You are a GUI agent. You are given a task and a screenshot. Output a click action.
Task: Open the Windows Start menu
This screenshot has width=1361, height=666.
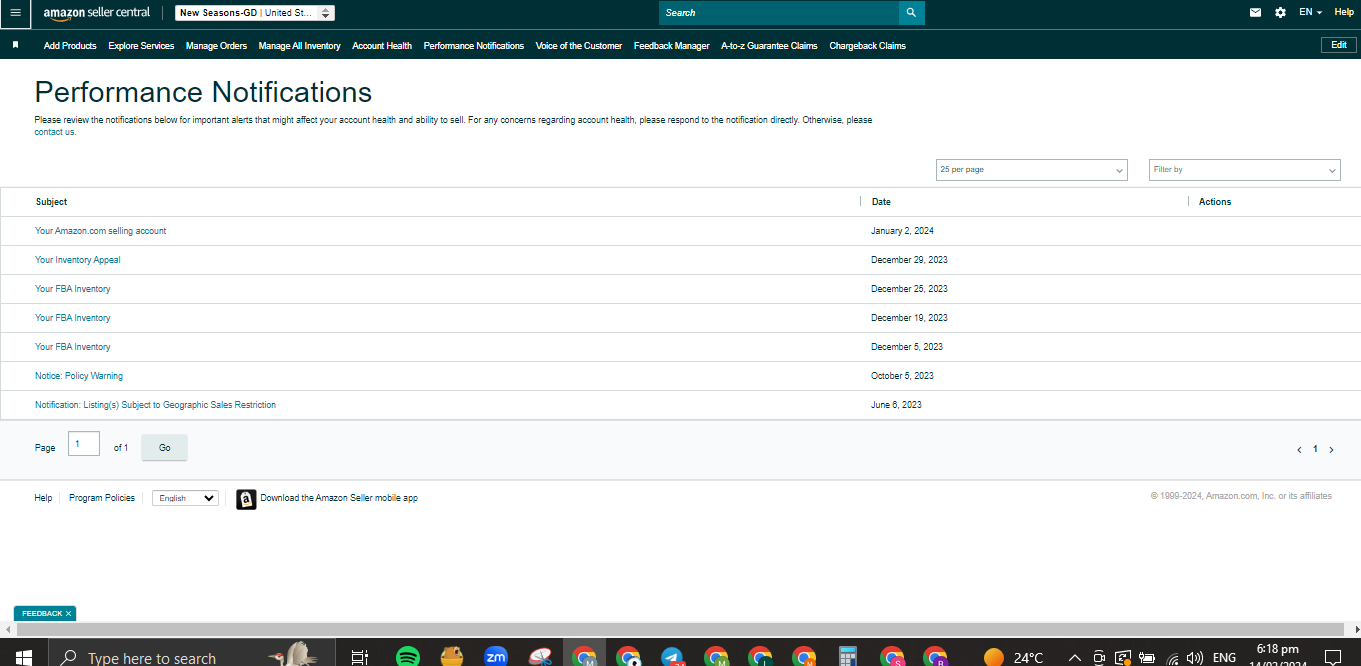click(23, 657)
